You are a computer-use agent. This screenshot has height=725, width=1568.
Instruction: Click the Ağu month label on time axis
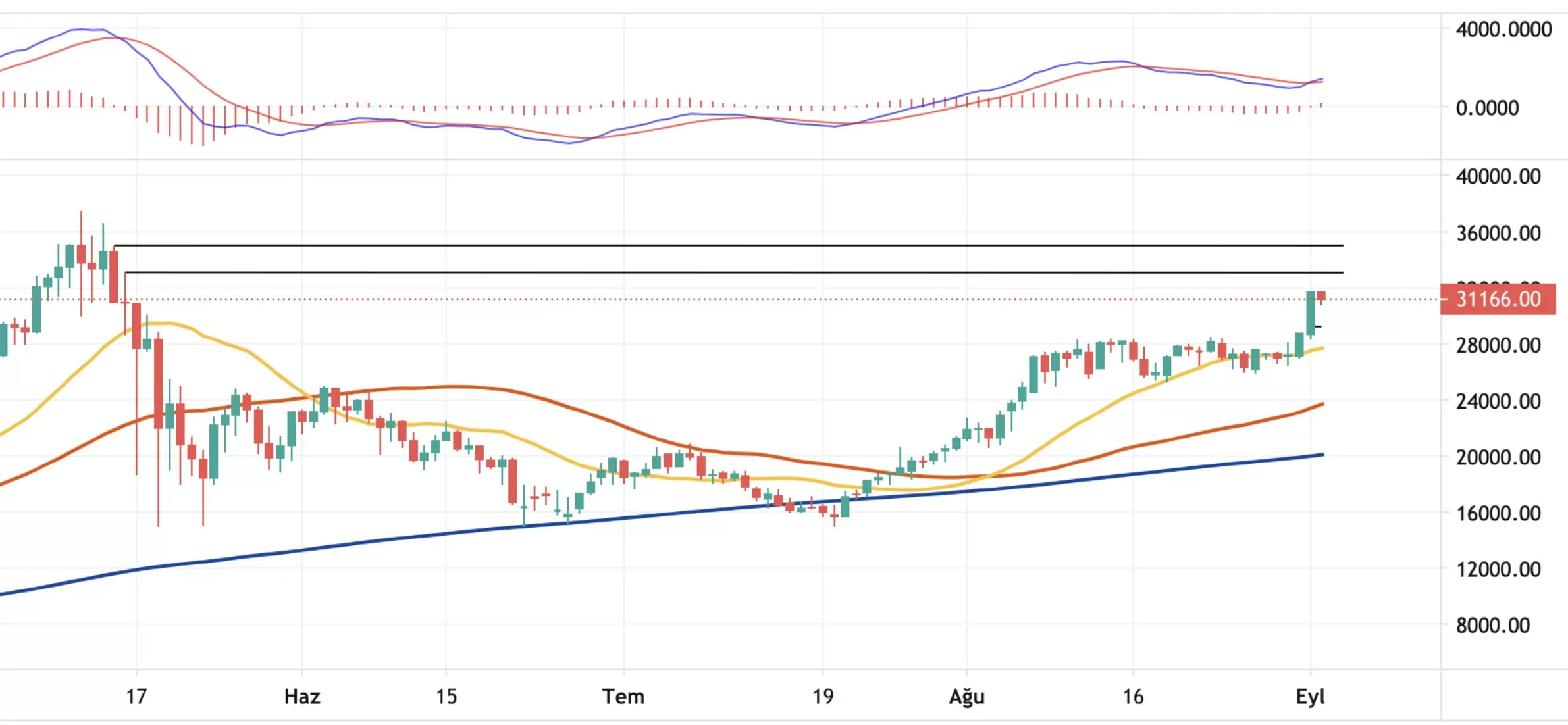(x=966, y=697)
